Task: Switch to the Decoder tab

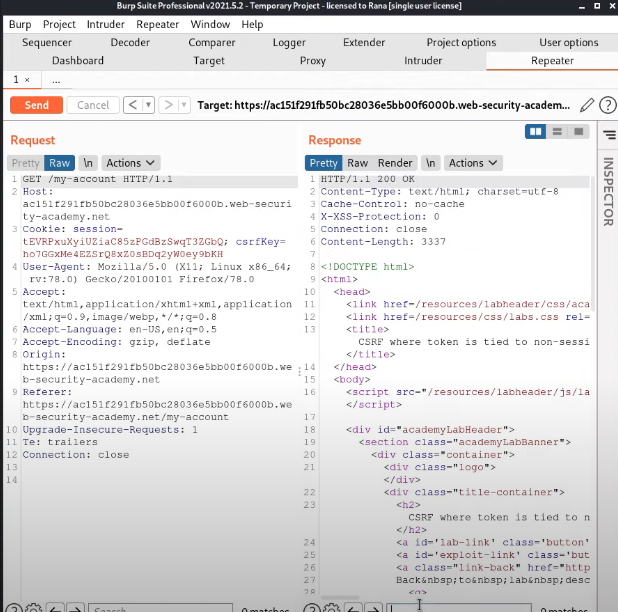Action: (x=130, y=43)
